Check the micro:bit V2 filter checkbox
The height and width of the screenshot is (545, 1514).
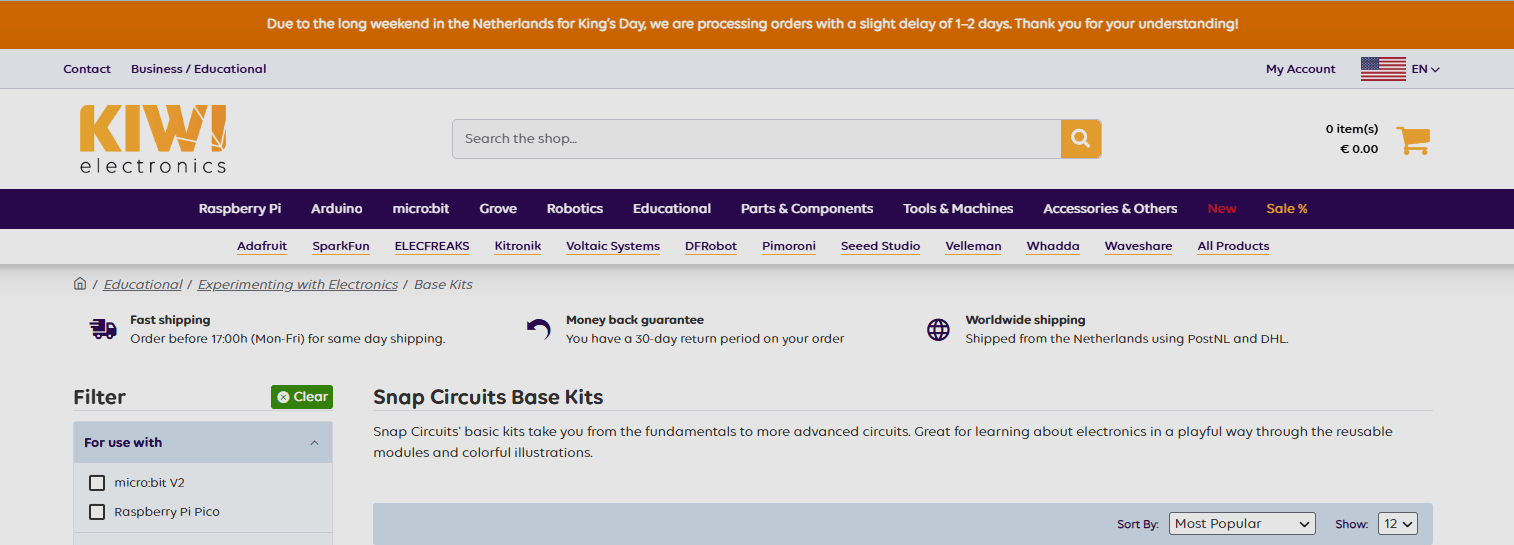[x=97, y=483]
